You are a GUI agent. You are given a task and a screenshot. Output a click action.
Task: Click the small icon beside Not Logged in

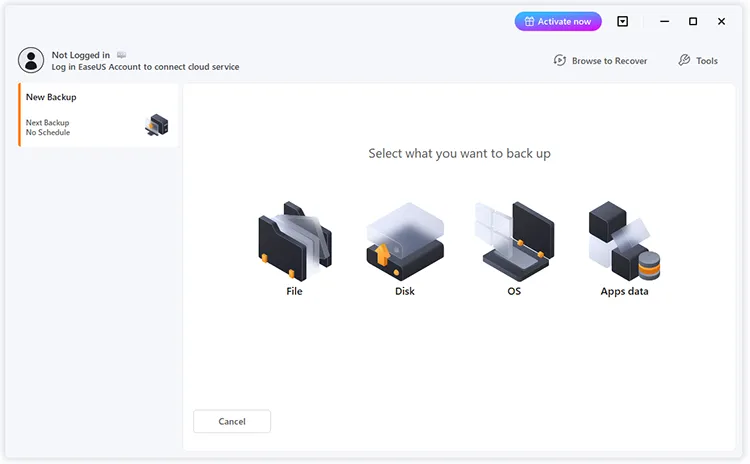pos(122,55)
